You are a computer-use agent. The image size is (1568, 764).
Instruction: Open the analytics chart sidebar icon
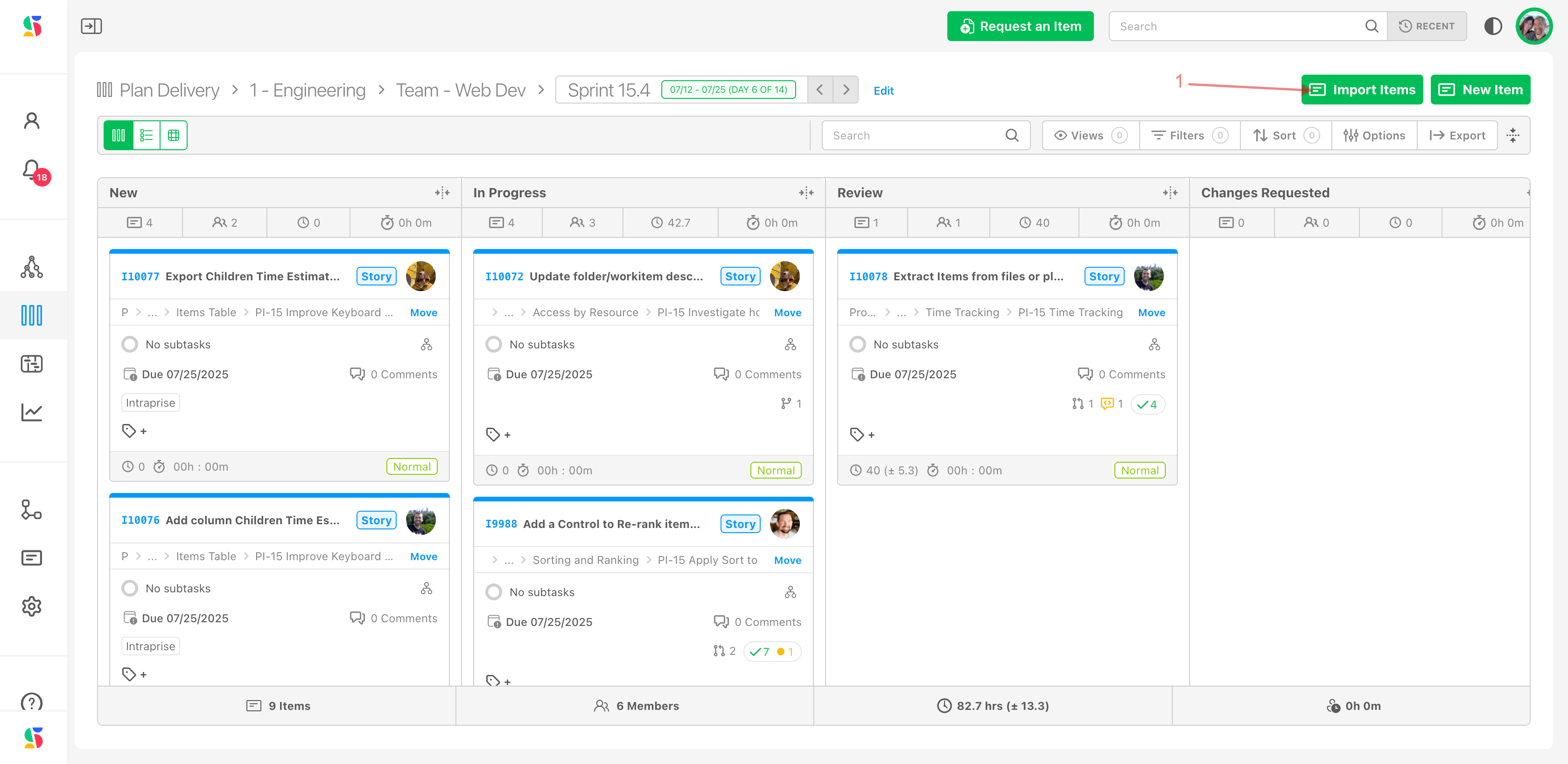(x=32, y=412)
